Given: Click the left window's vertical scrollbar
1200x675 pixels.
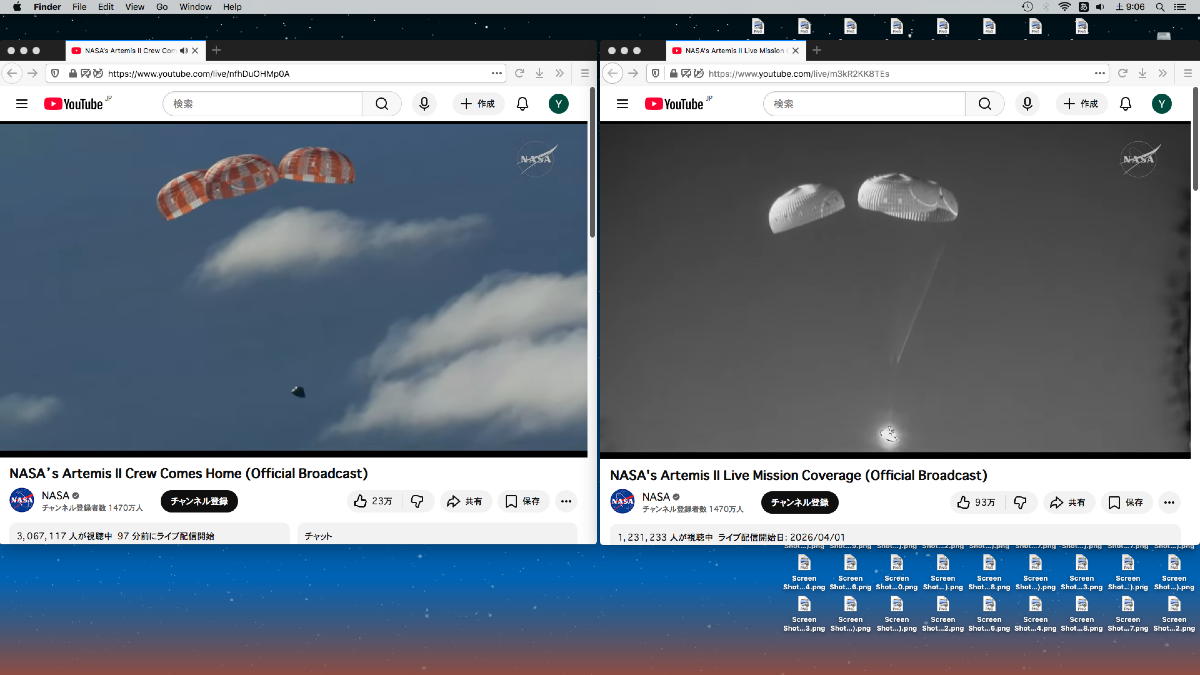Looking at the screenshot, I should [592, 180].
